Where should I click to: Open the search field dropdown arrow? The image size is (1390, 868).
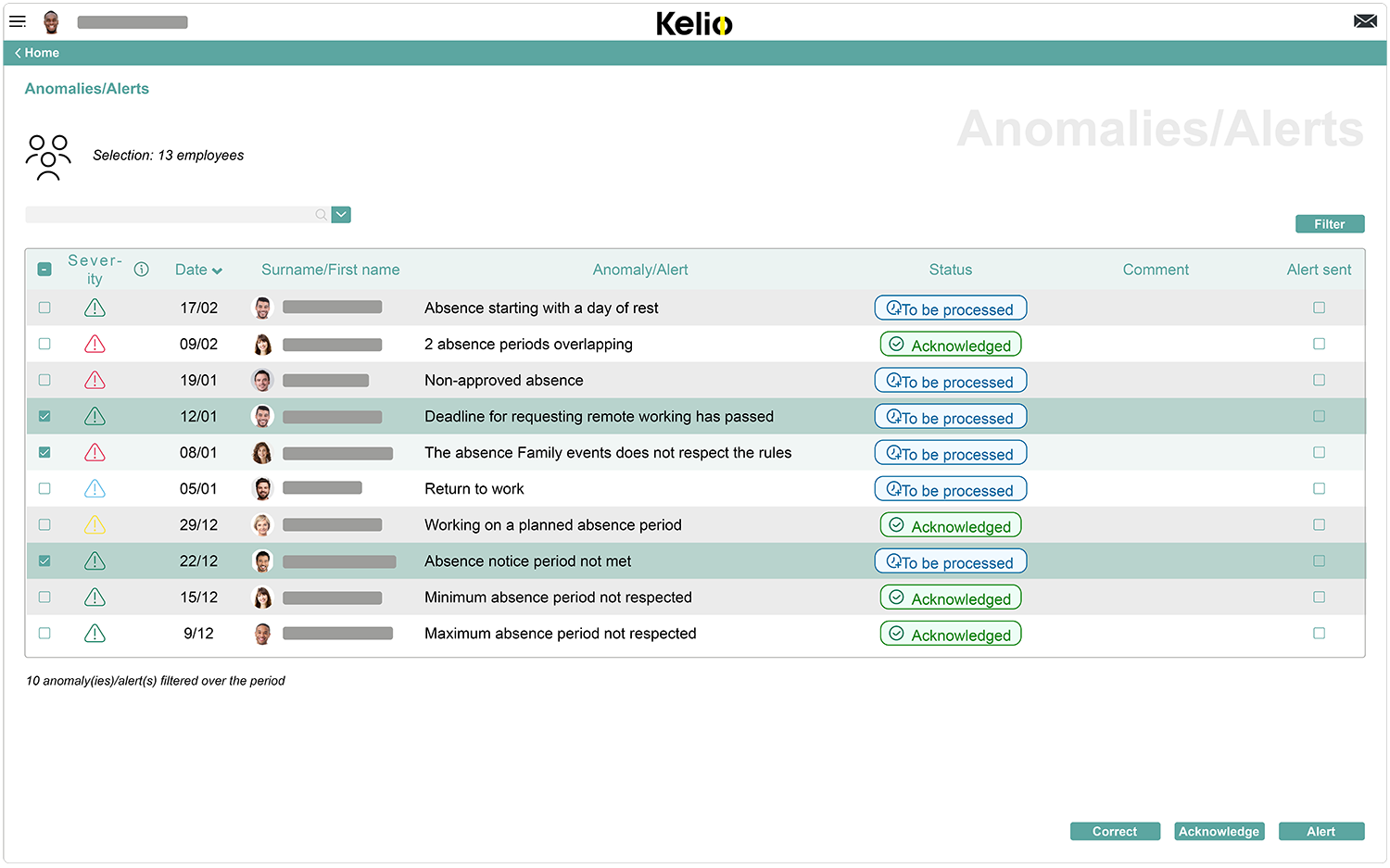click(340, 214)
